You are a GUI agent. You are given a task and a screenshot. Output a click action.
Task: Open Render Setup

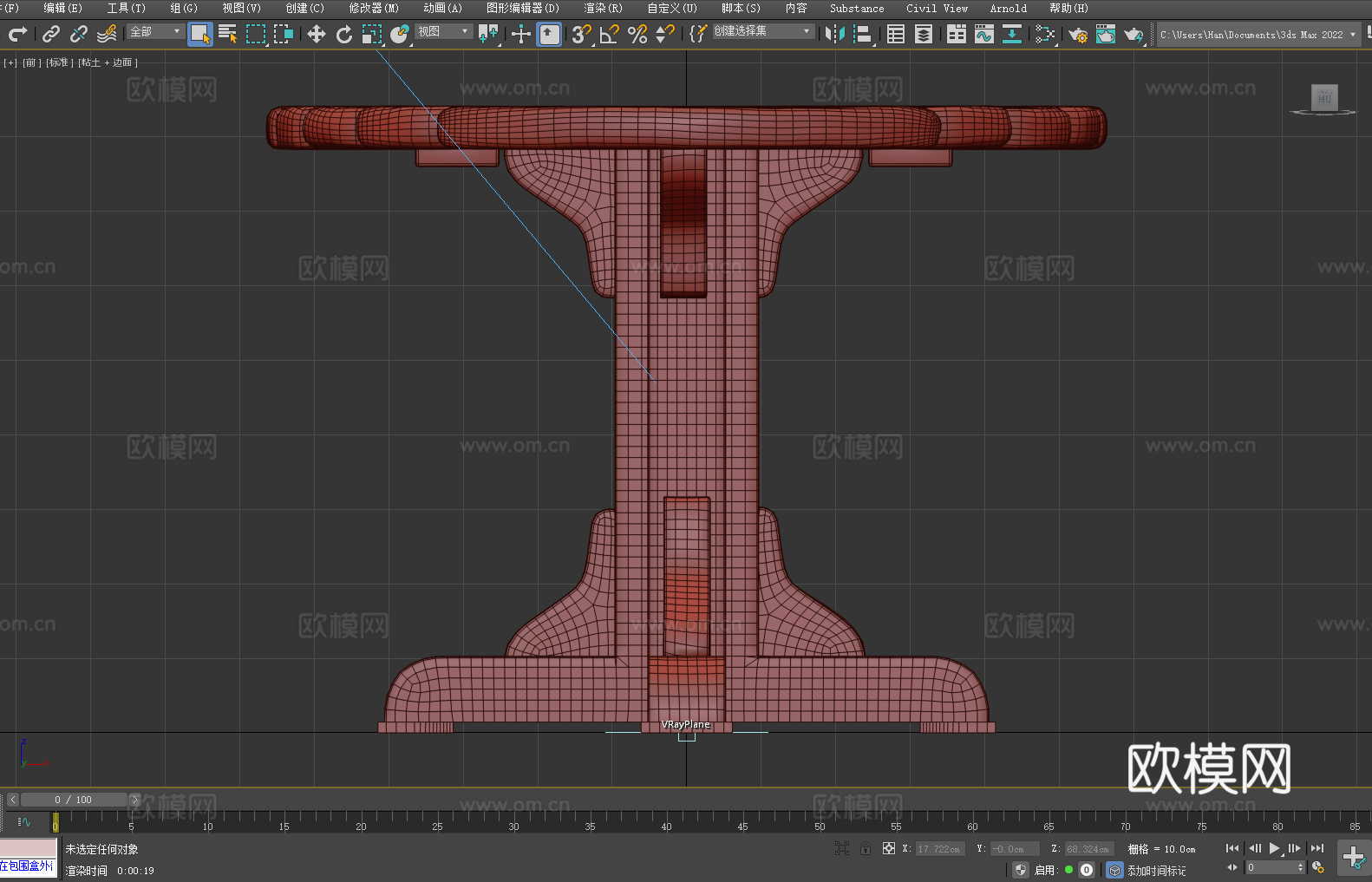[x=1078, y=34]
